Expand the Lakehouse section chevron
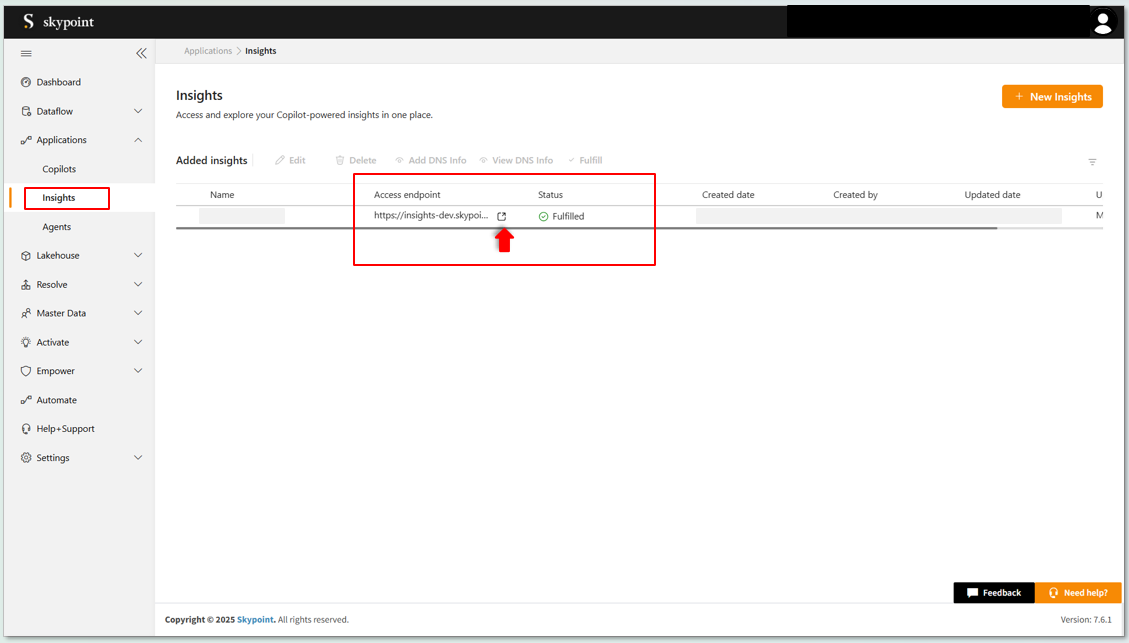Image resolution: width=1129 pixels, height=643 pixels. 138,256
